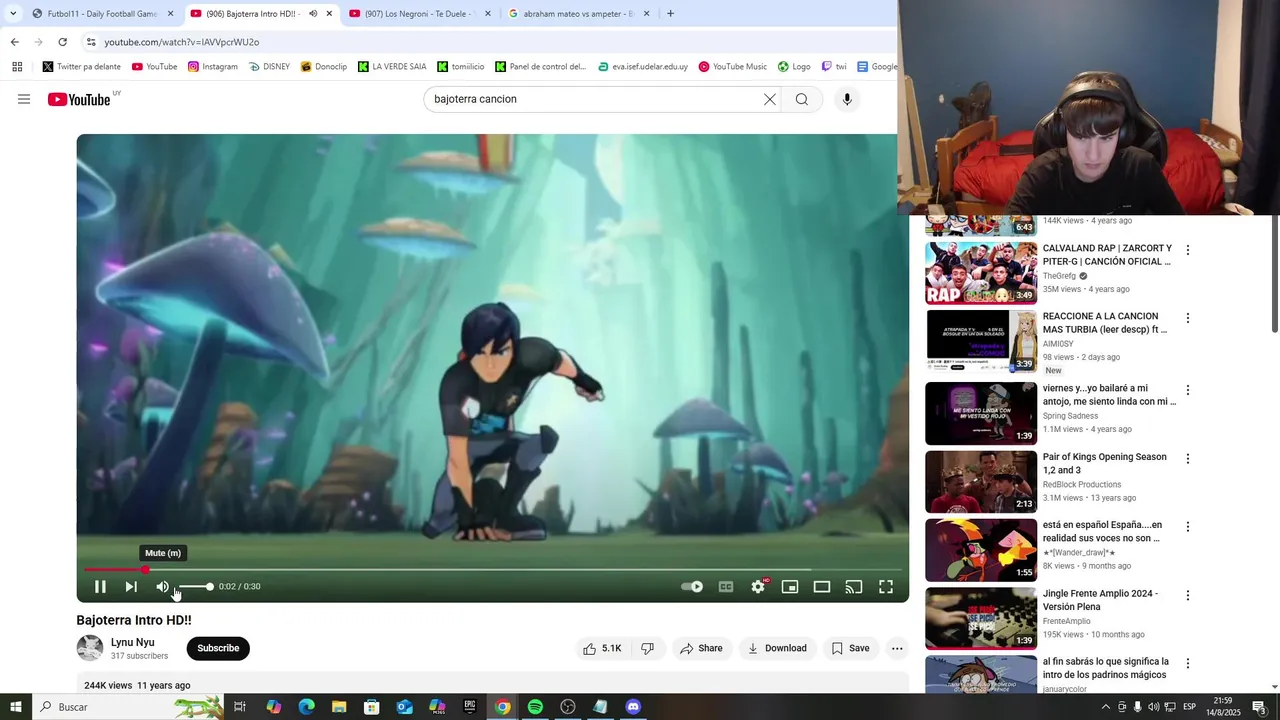The image size is (1280, 720).
Task: Open the DISNEY bookmark
Action: click(269, 67)
